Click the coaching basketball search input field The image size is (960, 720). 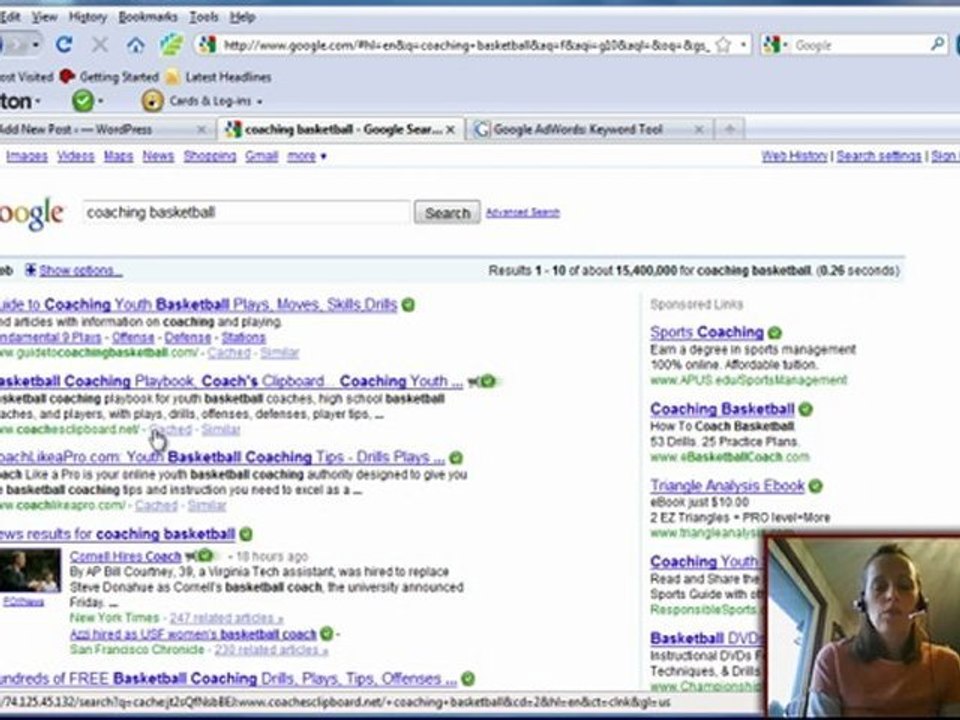point(246,212)
